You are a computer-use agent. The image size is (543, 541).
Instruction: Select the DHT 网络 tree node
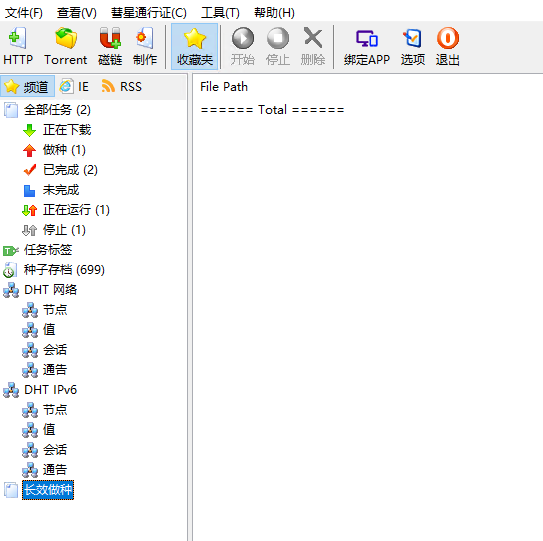pyautogui.click(x=51, y=290)
